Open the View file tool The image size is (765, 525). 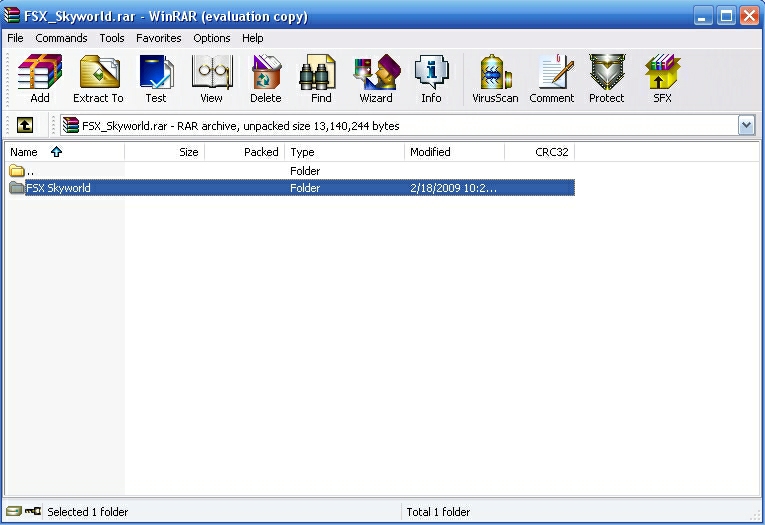(211, 79)
